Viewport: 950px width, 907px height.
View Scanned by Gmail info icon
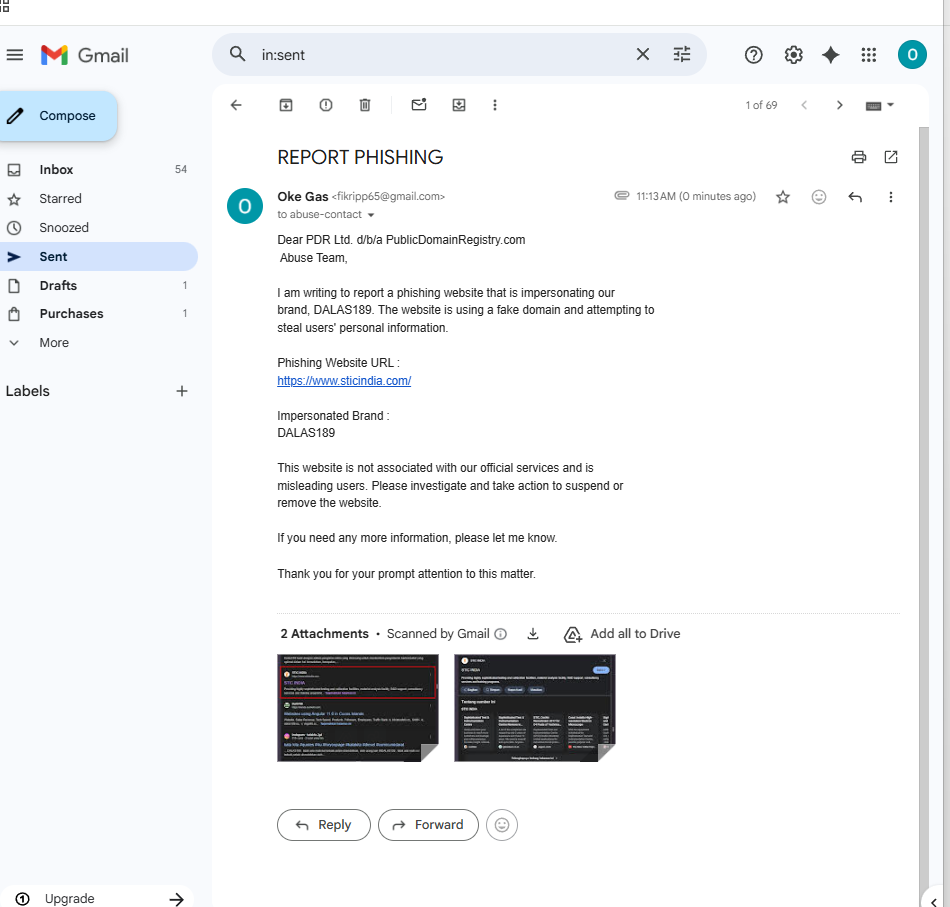[x=500, y=634]
